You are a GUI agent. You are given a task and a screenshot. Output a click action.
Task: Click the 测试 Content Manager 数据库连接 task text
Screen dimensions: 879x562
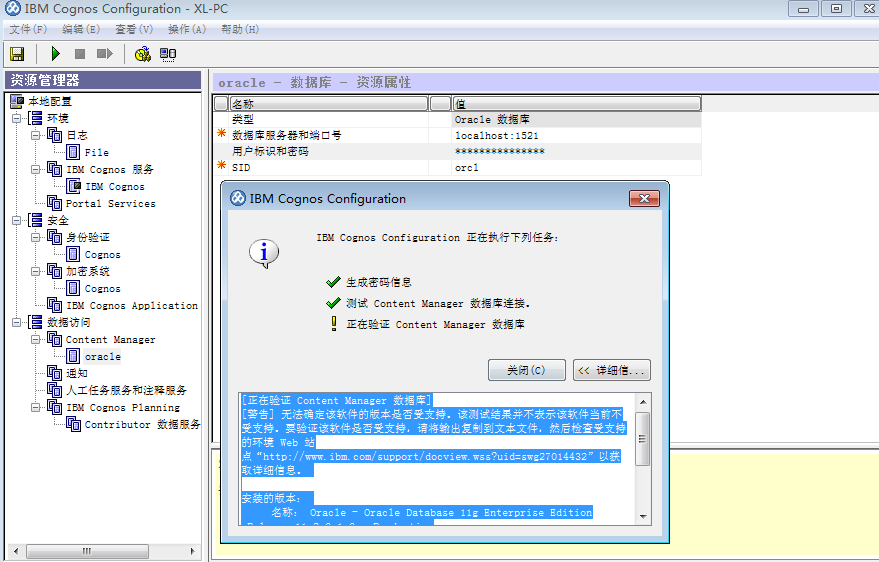tap(438, 303)
